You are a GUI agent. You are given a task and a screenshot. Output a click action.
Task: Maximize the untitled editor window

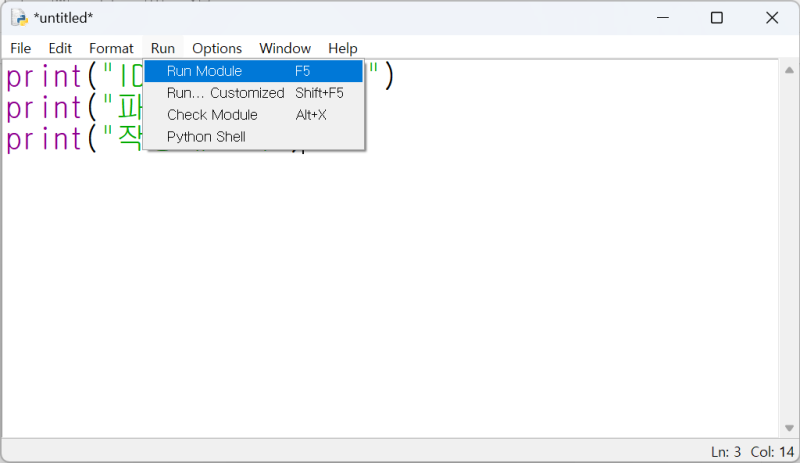(717, 18)
